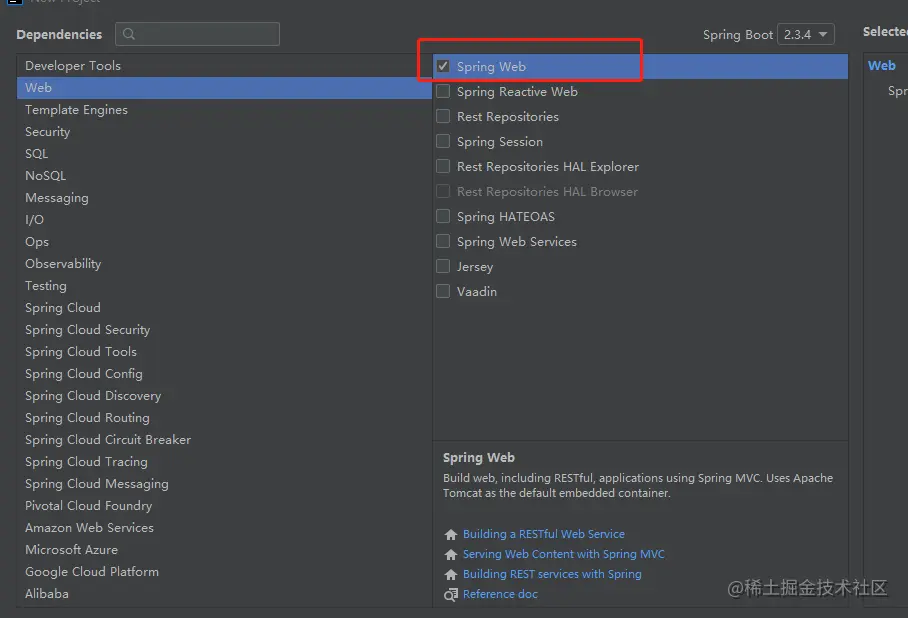908x618 pixels.
Task: Click home icon beside Serving Web Content
Action: pos(451,554)
